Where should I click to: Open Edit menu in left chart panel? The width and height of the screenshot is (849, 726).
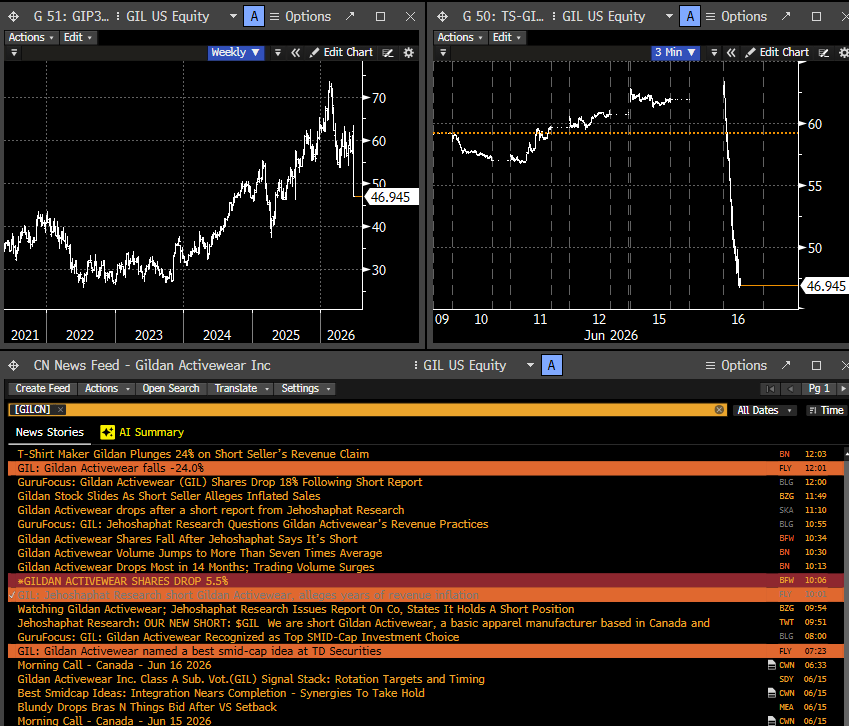77,37
